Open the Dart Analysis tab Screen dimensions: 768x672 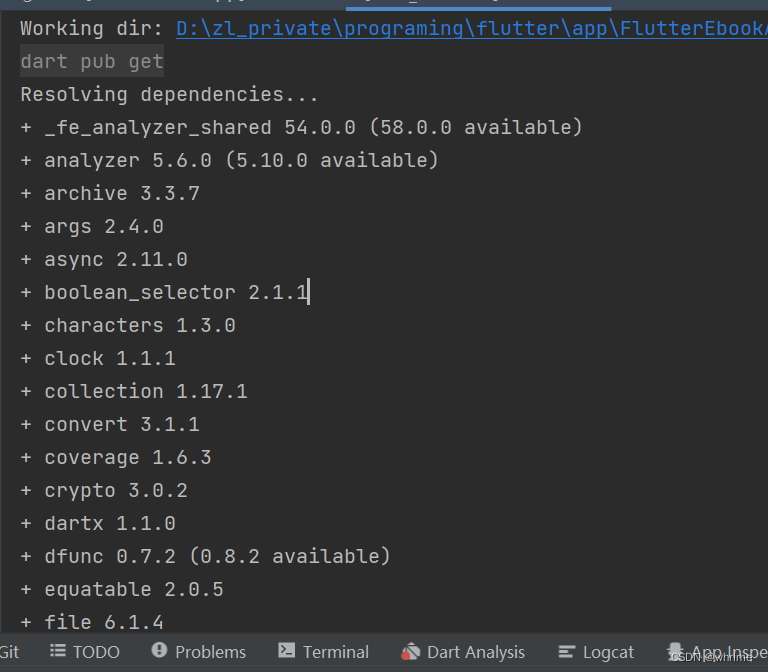click(x=463, y=652)
